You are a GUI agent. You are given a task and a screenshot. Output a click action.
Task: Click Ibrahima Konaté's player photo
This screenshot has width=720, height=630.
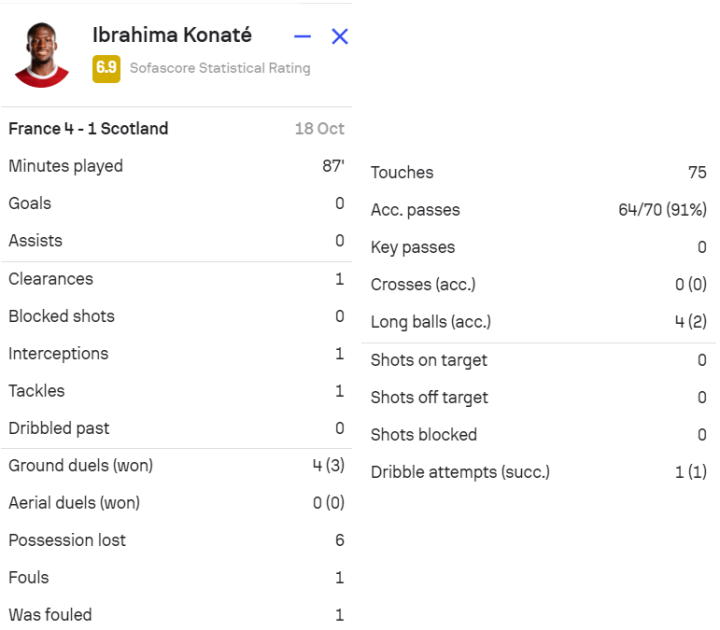pos(42,55)
